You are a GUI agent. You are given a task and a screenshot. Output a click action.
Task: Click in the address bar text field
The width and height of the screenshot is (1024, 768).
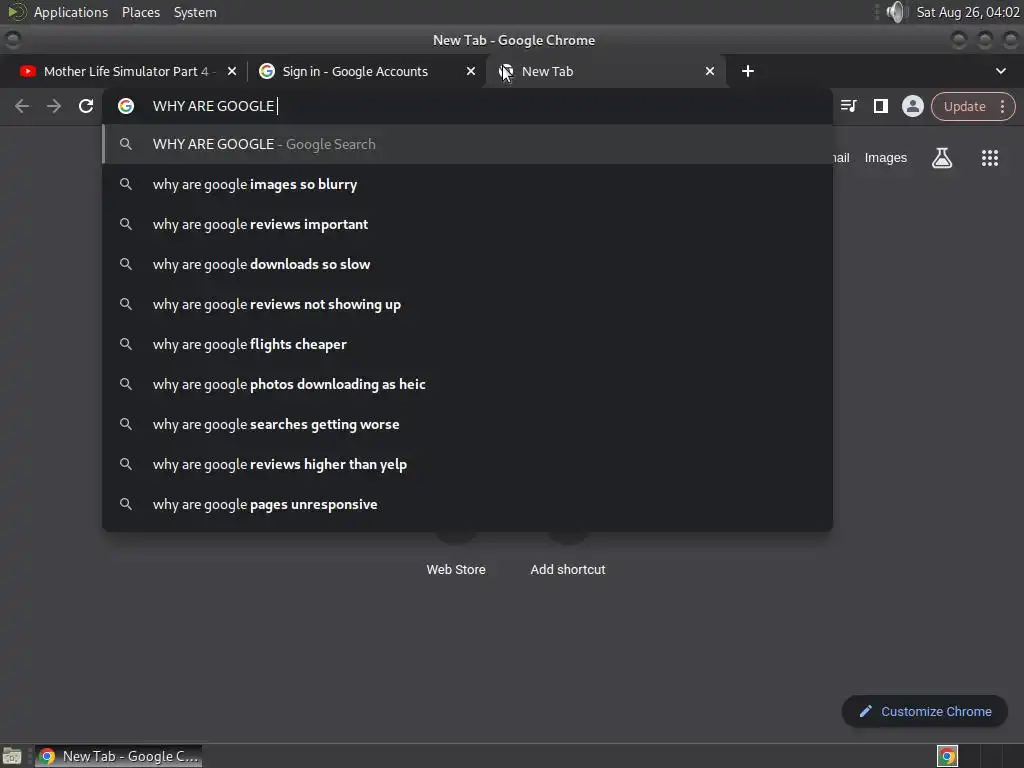point(468,106)
